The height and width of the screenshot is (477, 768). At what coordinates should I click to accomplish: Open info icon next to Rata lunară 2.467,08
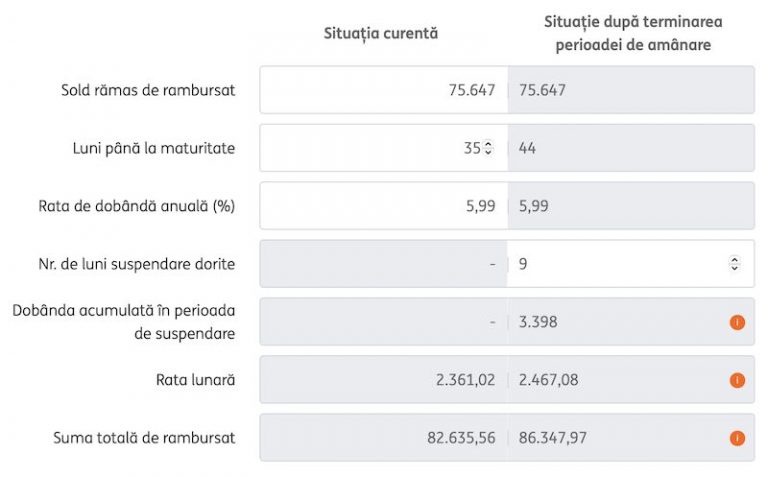(737, 380)
